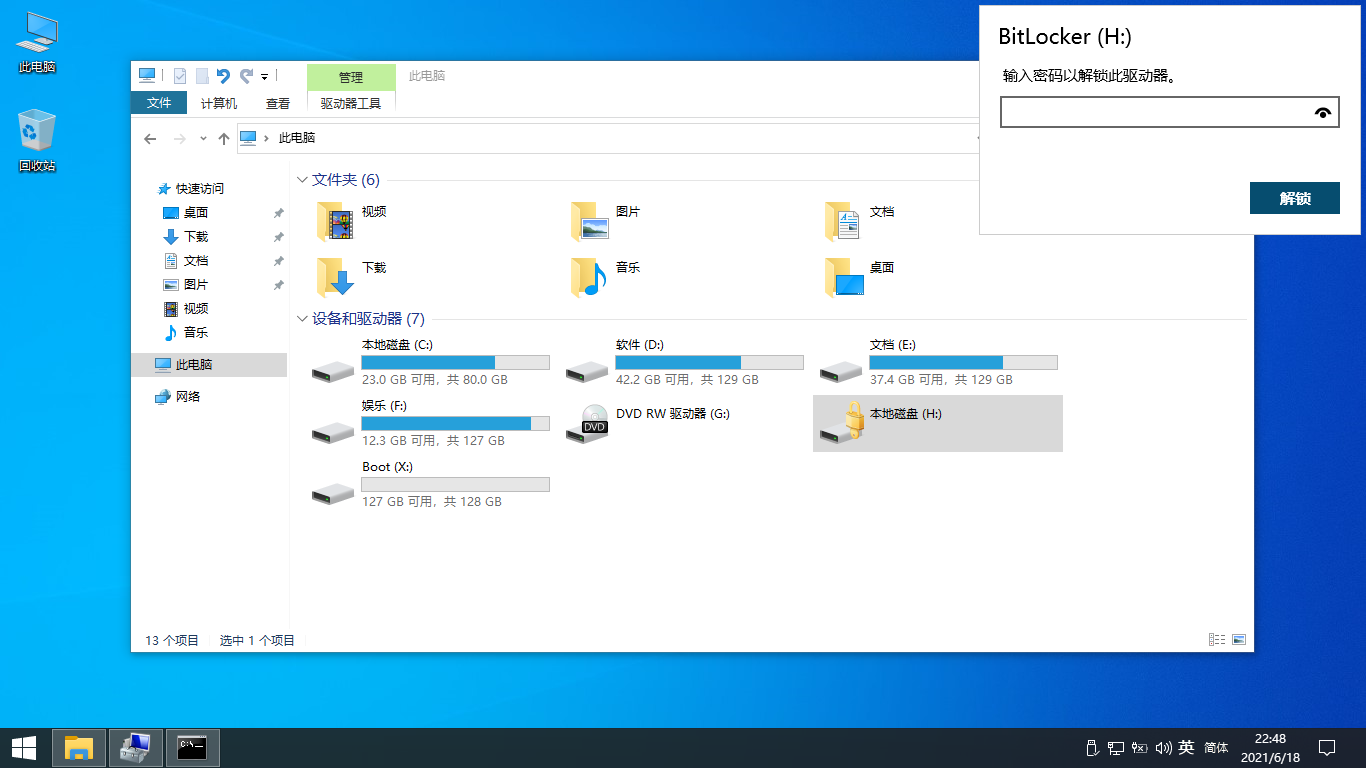Screen dimensions: 1366x768
Task: Click File Explorer on the taskbar
Action: click(79, 747)
